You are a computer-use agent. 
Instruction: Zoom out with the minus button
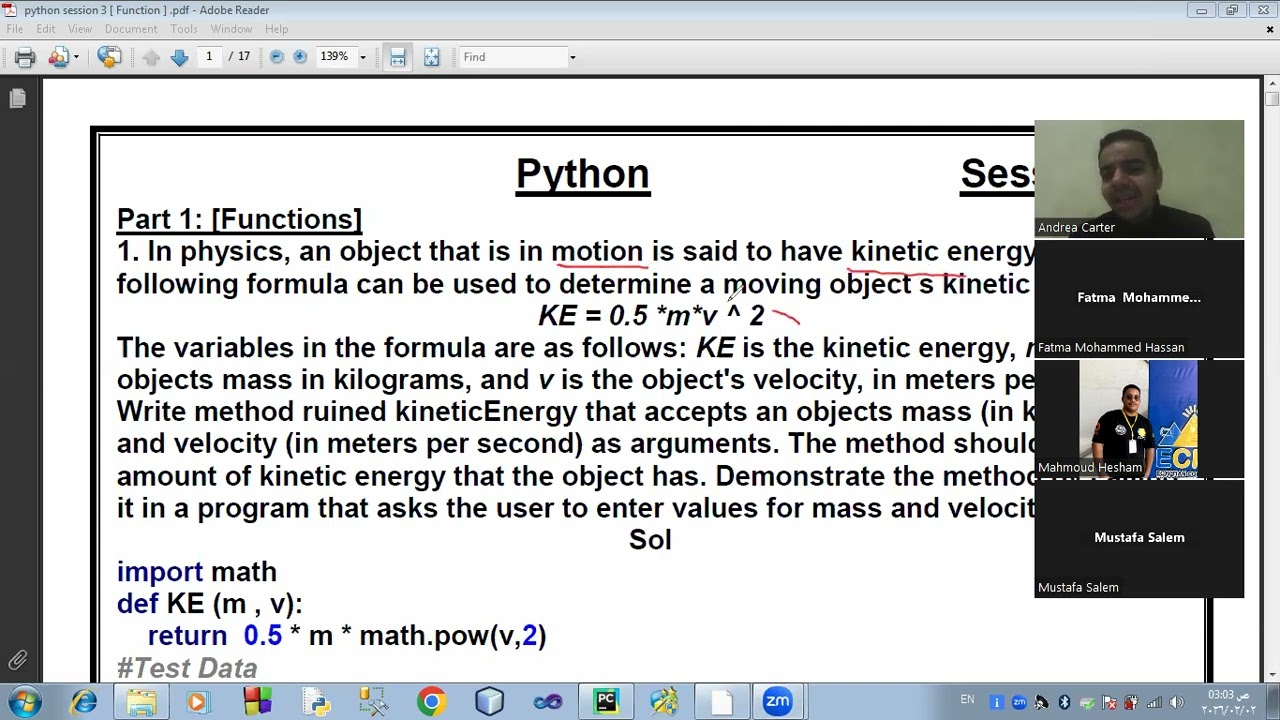tap(277, 57)
